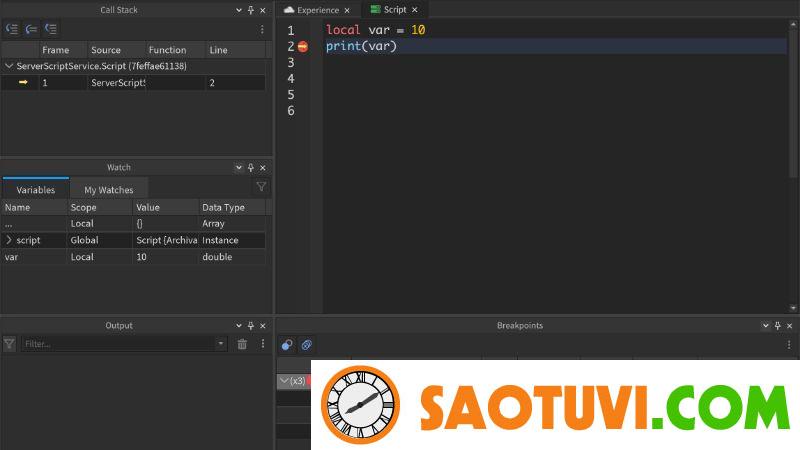The height and width of the screenshot is (450, 800).
Task: Open the Breakpoints panel options menu
Action: tap(789, 345)
